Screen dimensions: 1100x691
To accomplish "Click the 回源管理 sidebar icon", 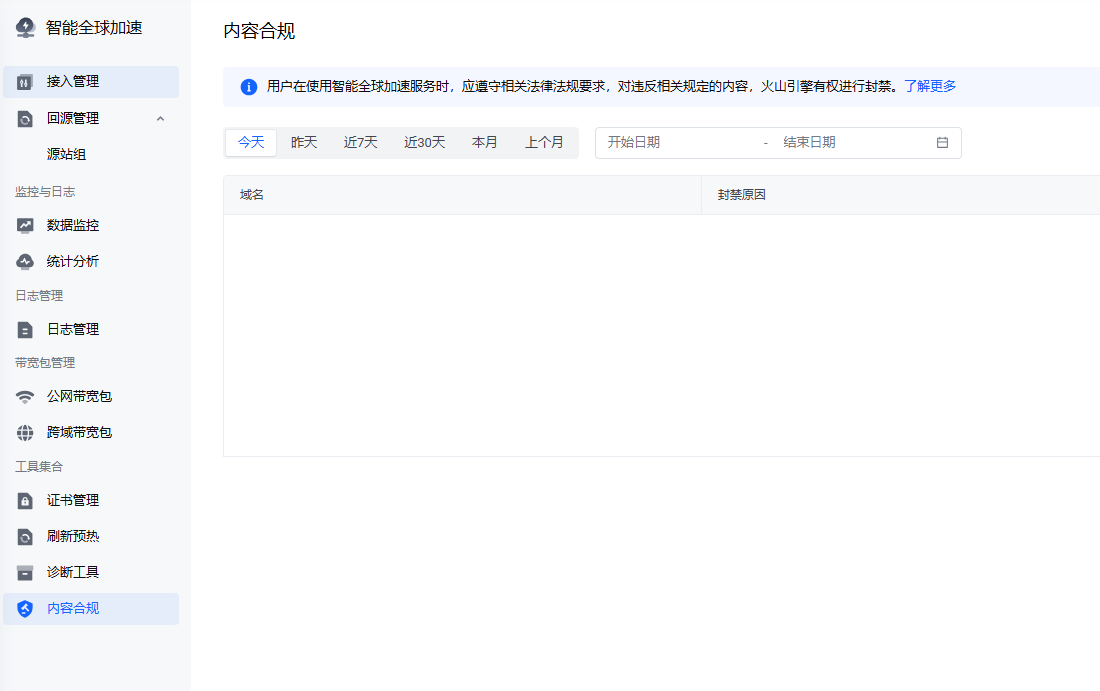I will click(26, 119).
